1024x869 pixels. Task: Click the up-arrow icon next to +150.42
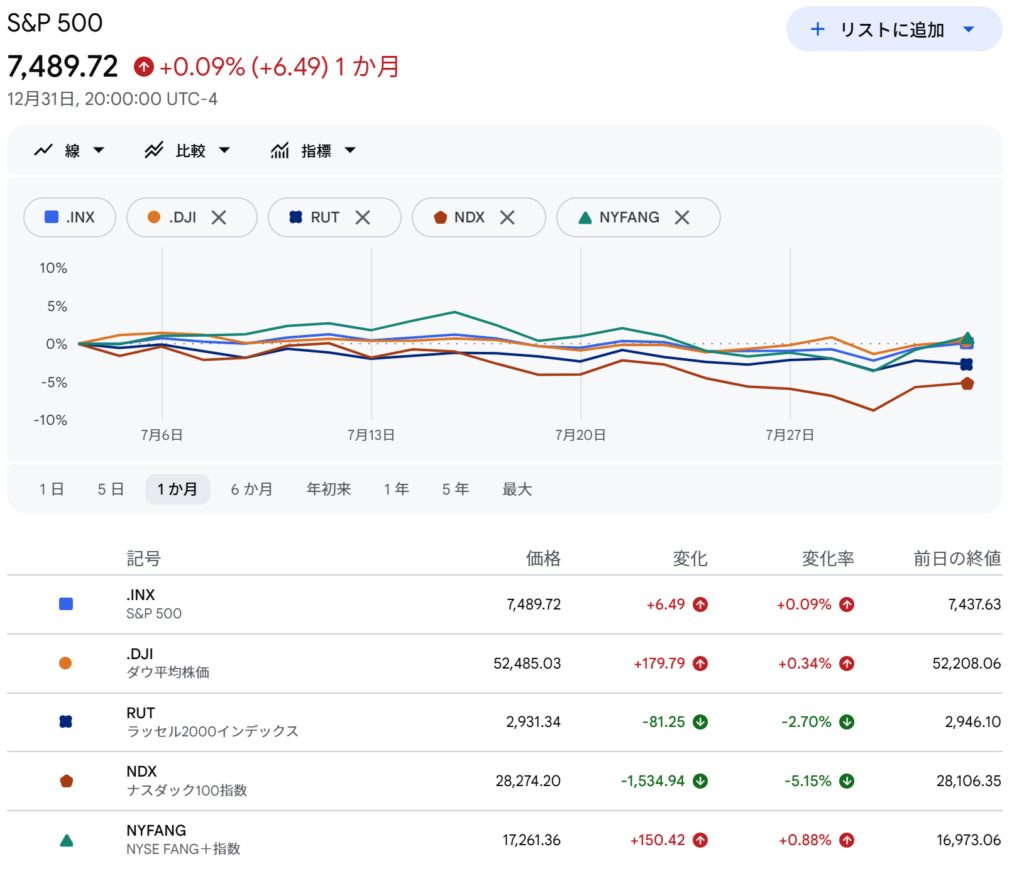pyautogui.click(x=700, y=840)
